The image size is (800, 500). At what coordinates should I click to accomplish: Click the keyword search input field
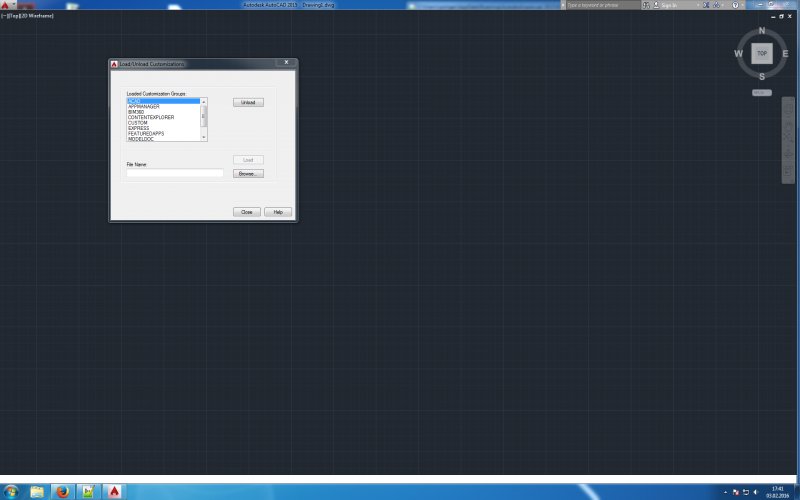tap(603, 5)
